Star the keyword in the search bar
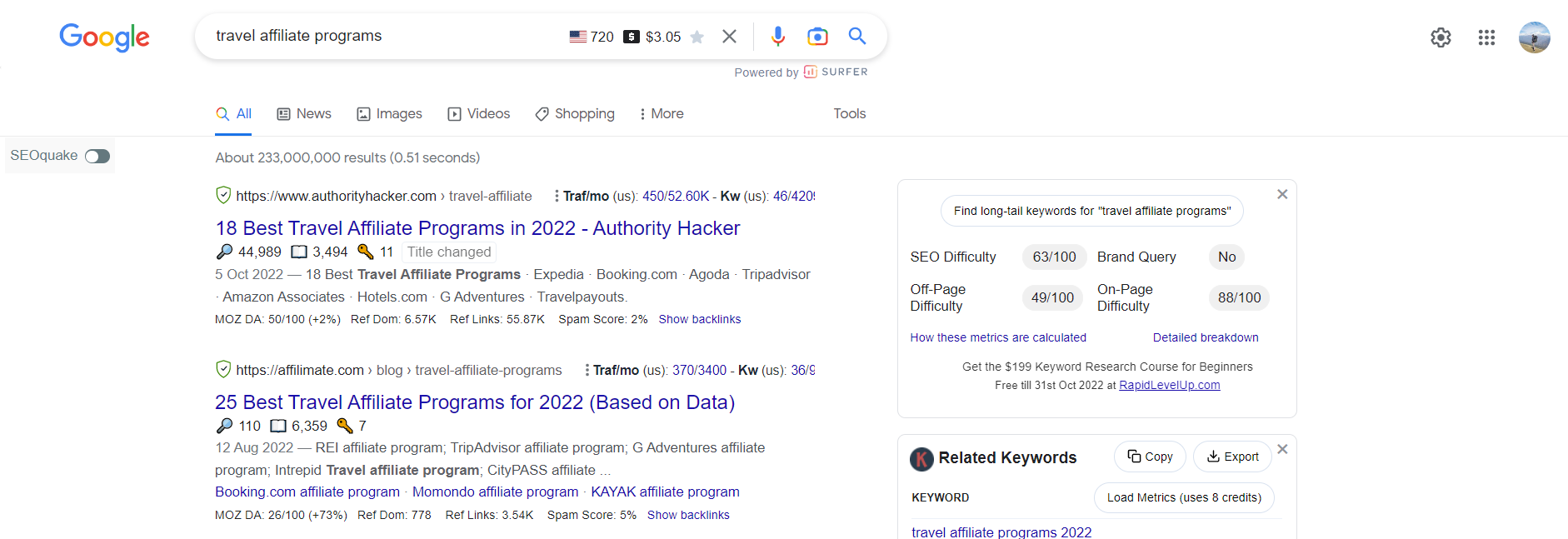 pos(697,37)
